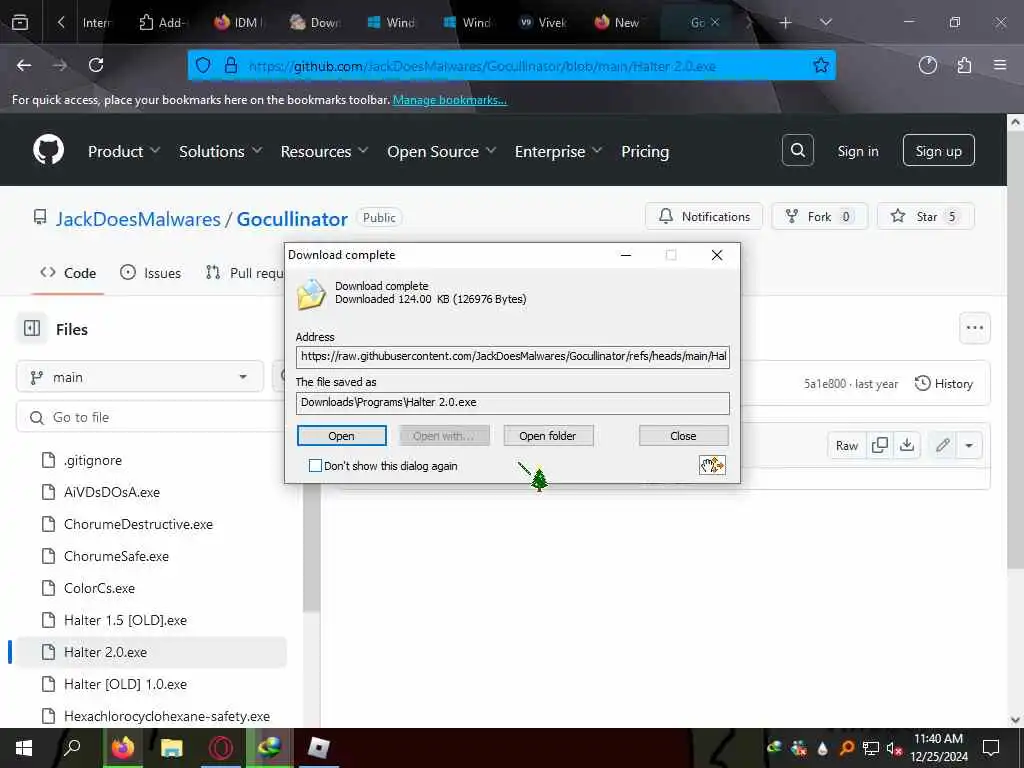Open ChorumeDestructive.exe in file tree
Viewport: 1024px width, 768px height.
coord(138,524)
